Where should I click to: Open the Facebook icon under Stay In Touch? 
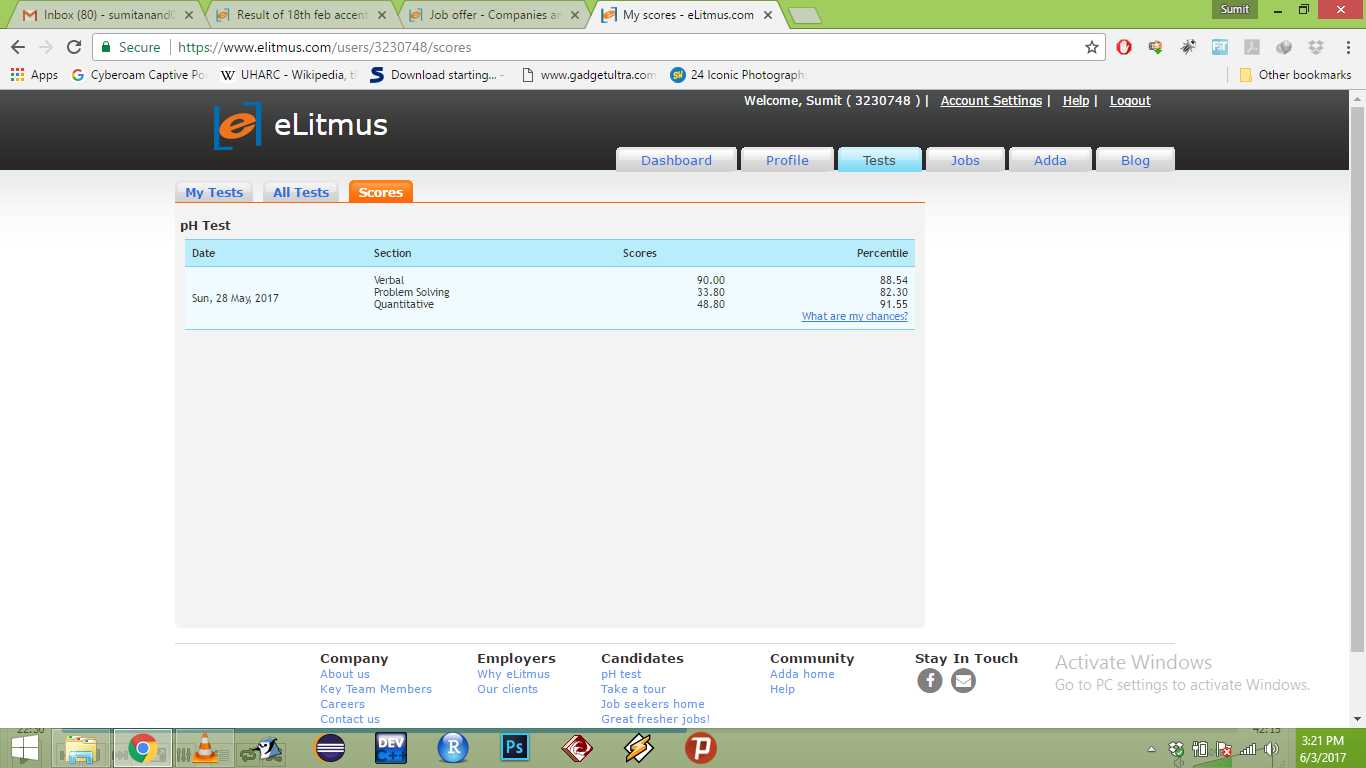(x=930, y=681)
